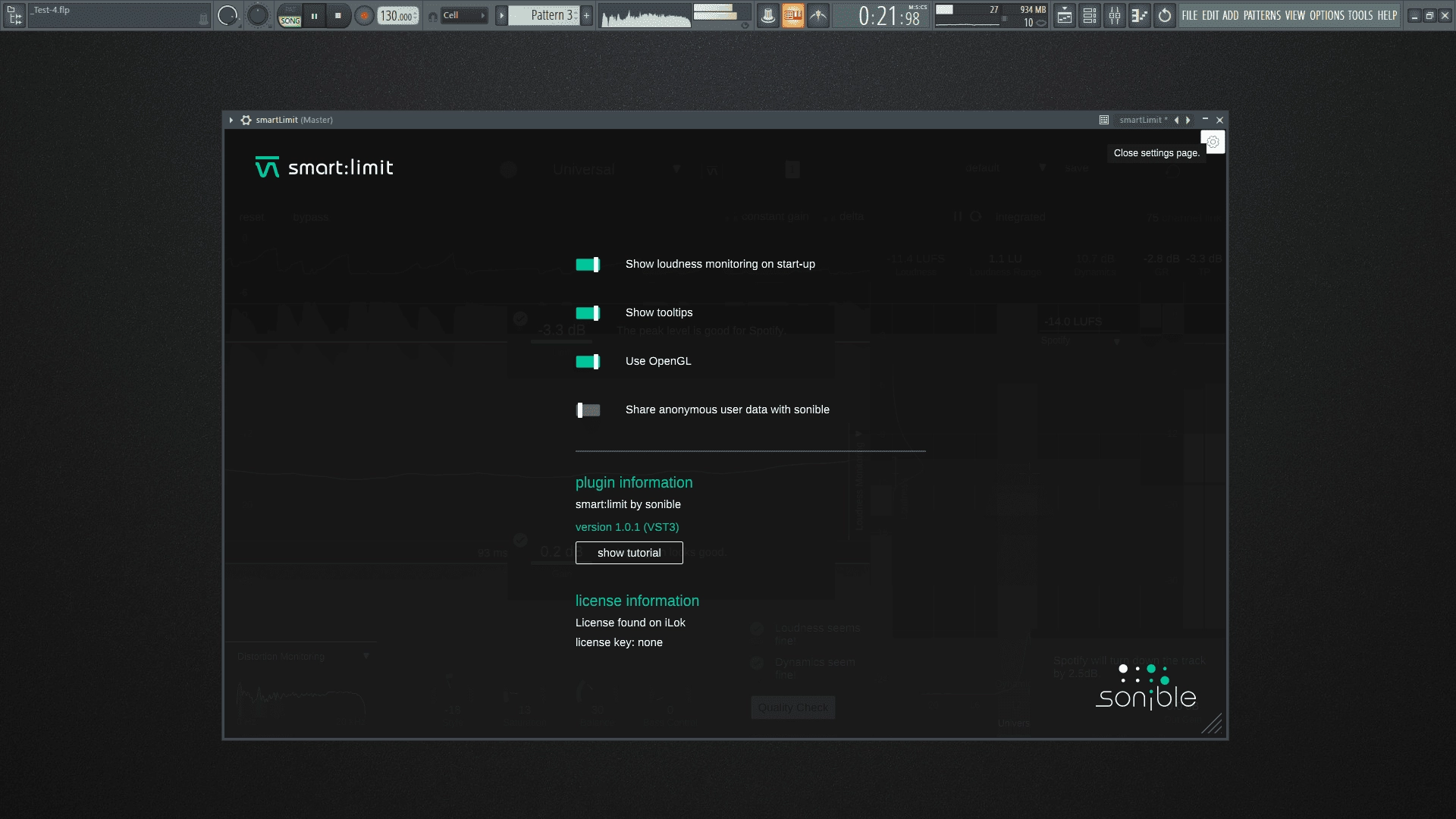The image size is (1456, 819).
Task: Open the playlist window icon
Action: coord(1065,15)
